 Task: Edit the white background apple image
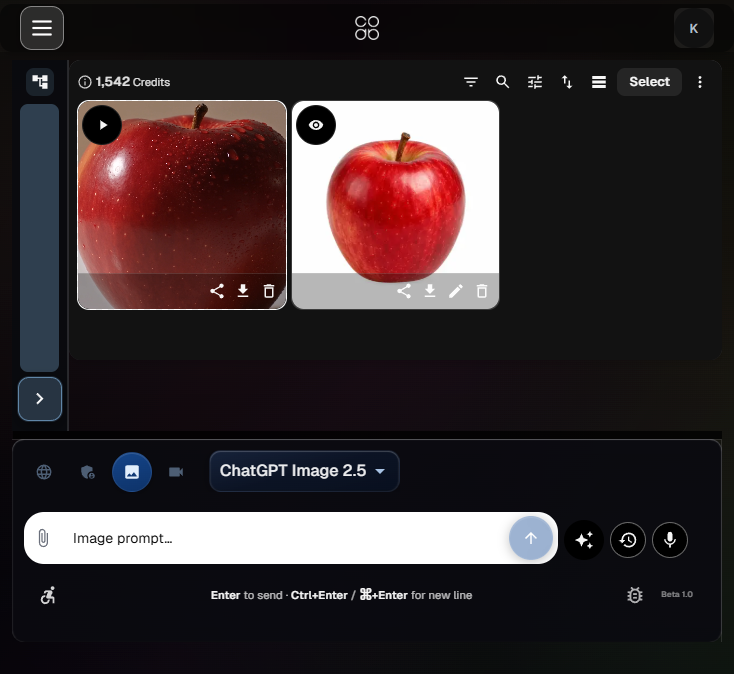(456, 291)
